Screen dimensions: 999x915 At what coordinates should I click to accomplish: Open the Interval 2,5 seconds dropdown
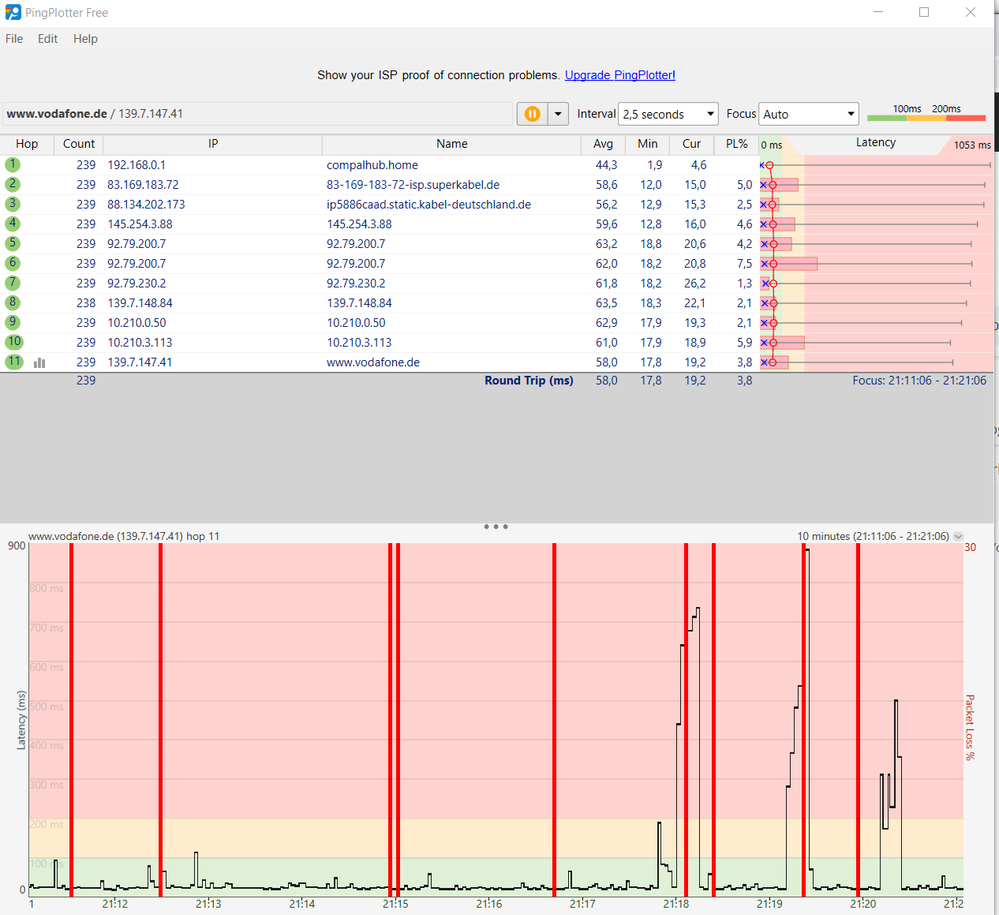(668, 114)
